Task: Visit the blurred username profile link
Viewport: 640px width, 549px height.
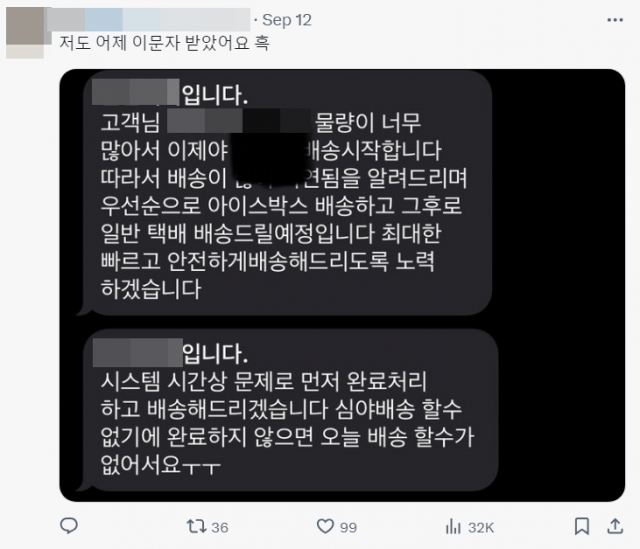Action: (148, 19)
